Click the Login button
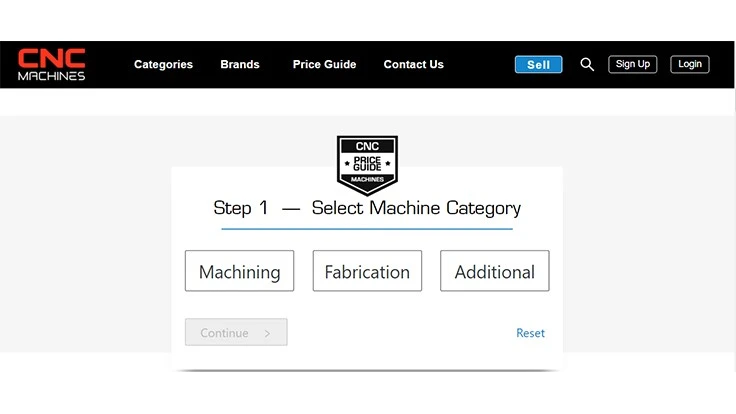The width and height of the screenshot is (736, 414). [690, 64]
